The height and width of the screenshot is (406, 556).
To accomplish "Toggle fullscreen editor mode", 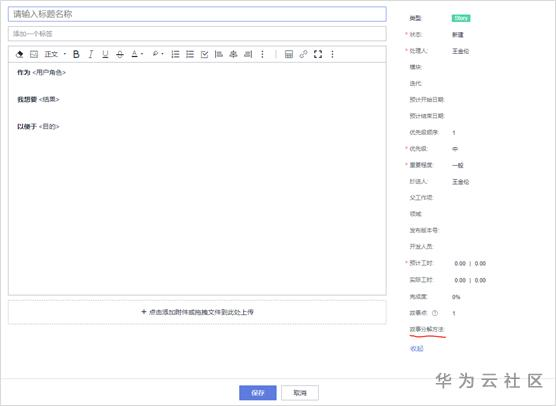I will [x=318, y=54].
